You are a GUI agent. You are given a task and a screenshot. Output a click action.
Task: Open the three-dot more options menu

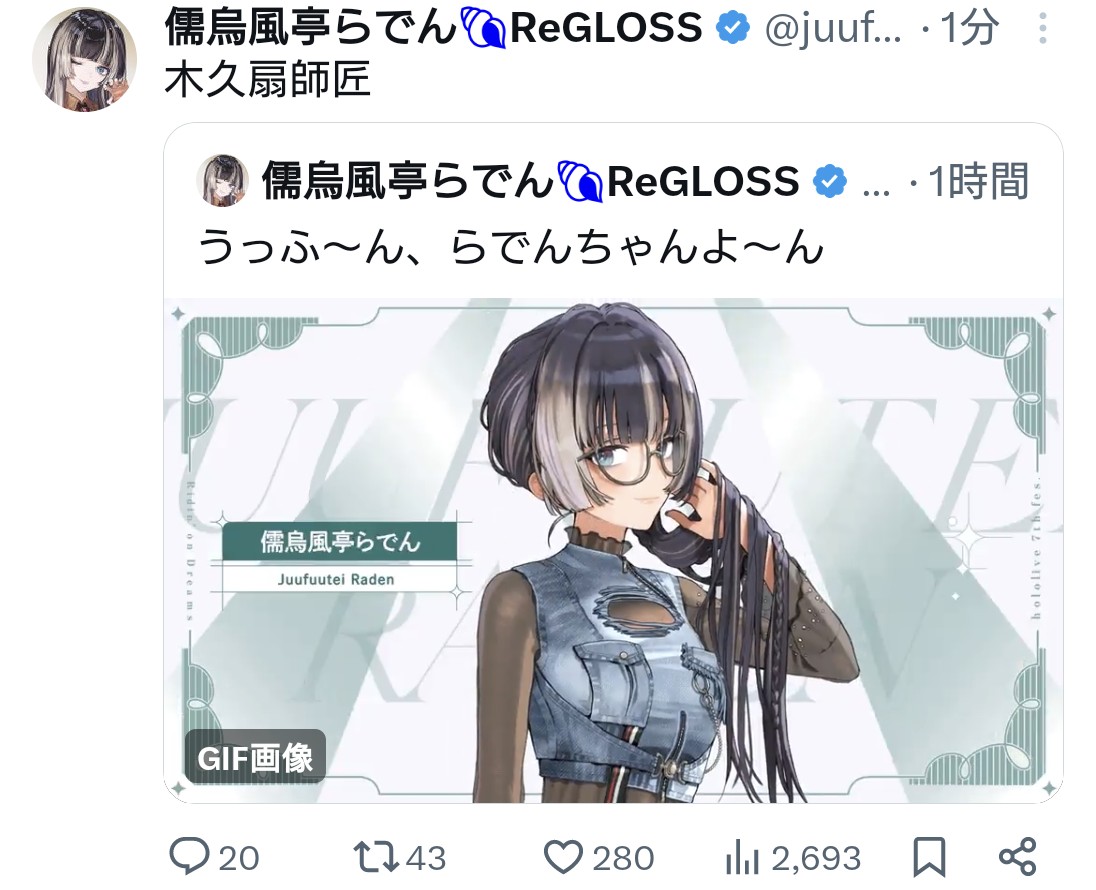pyautogui.click(x=1042, y=29)
